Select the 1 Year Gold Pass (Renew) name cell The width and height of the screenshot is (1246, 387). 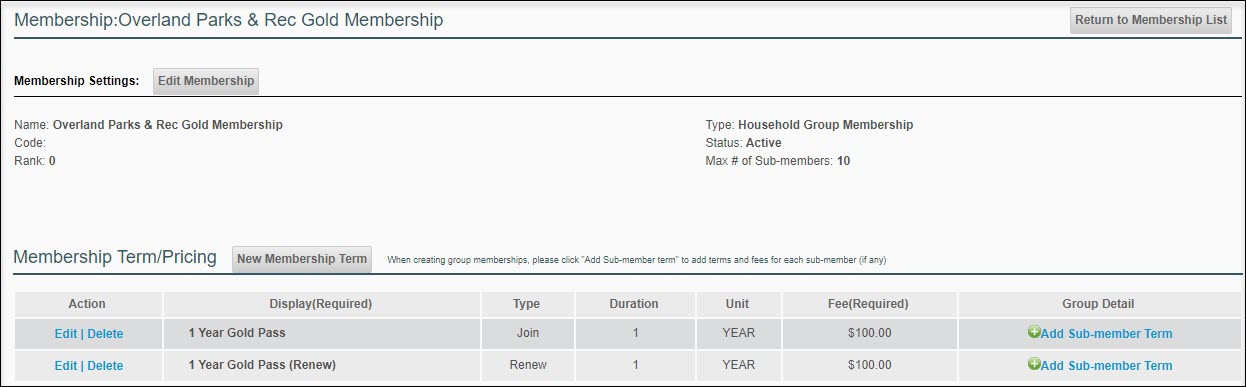click(321, 365)
